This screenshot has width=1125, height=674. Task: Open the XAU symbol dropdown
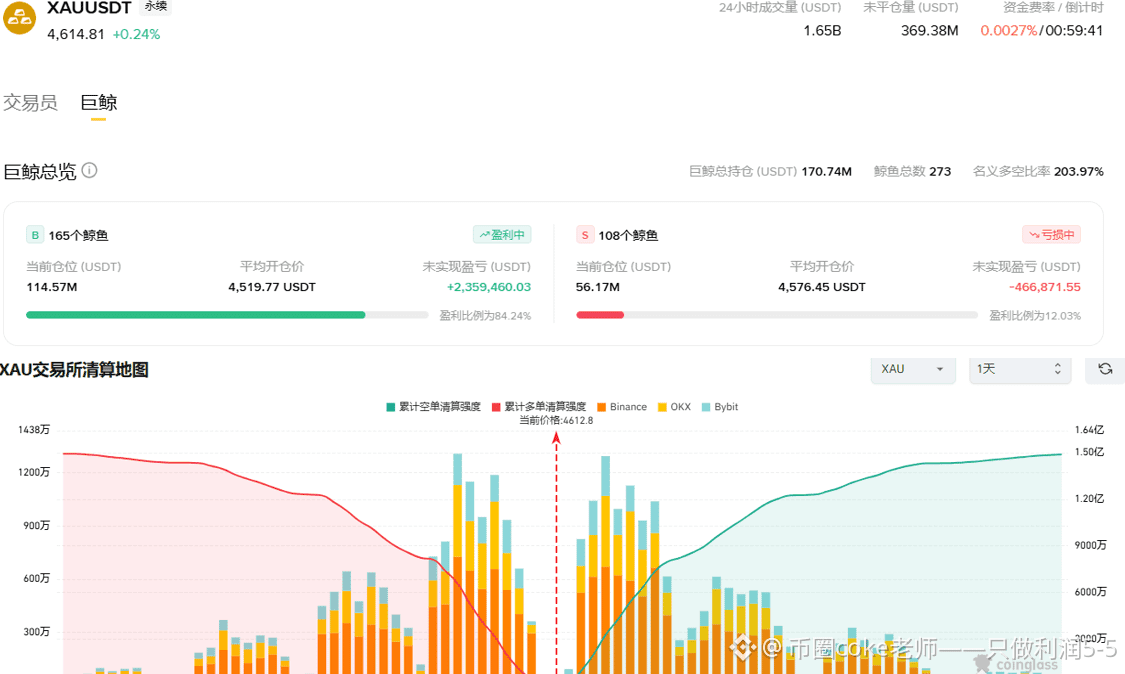913,369
